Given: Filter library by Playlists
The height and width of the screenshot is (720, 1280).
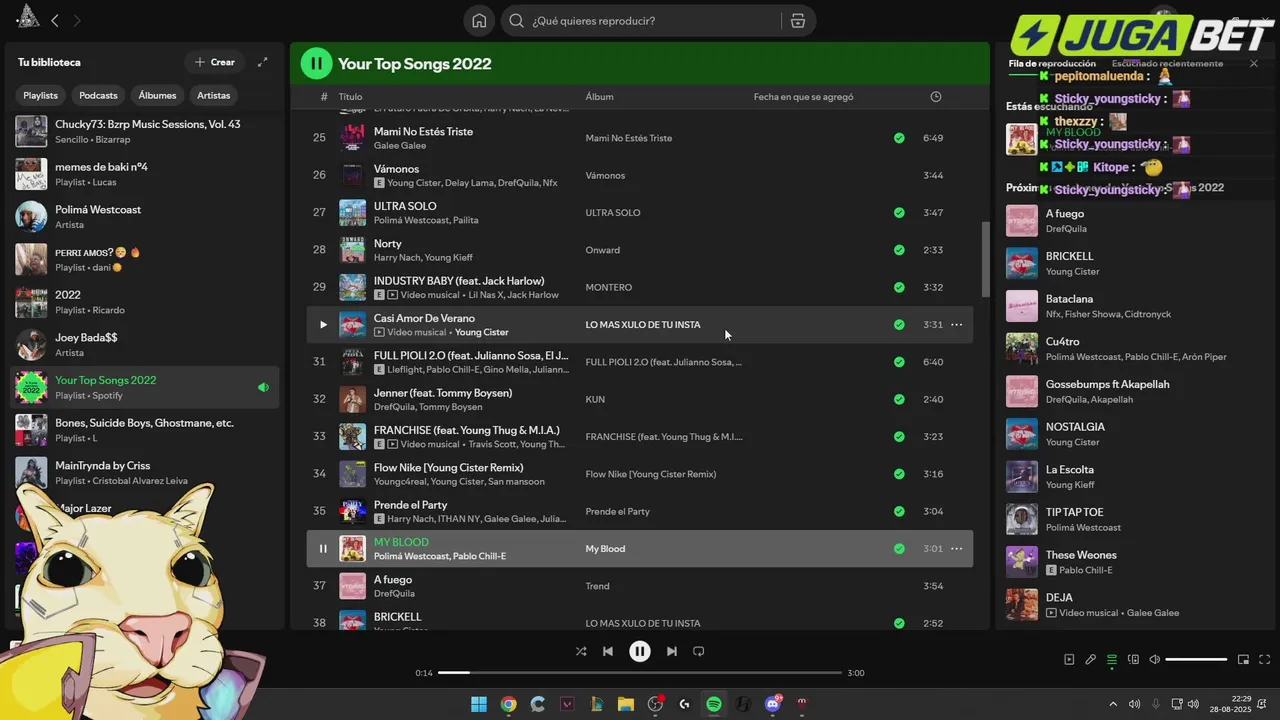Looking at the screenshot, I should 41,95.
